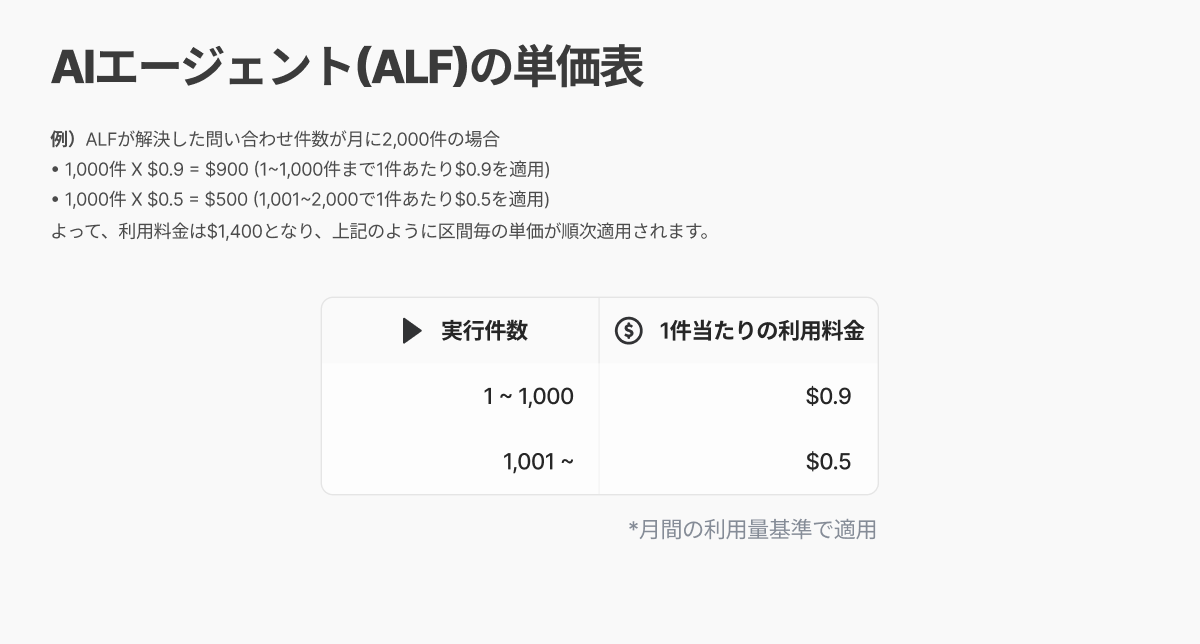This screenshot has height=644, width=1200.
Task: Click the bullet marker before the $0.5 line
Action: (55, 199)
